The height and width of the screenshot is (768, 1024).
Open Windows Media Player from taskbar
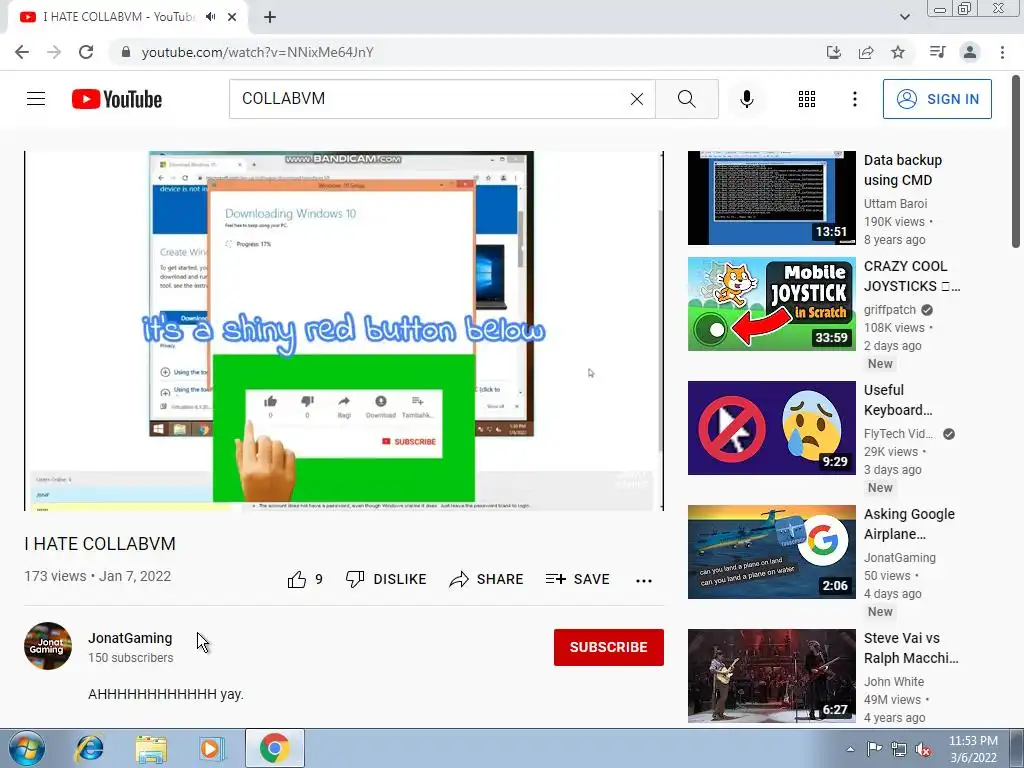click(212, 748)
